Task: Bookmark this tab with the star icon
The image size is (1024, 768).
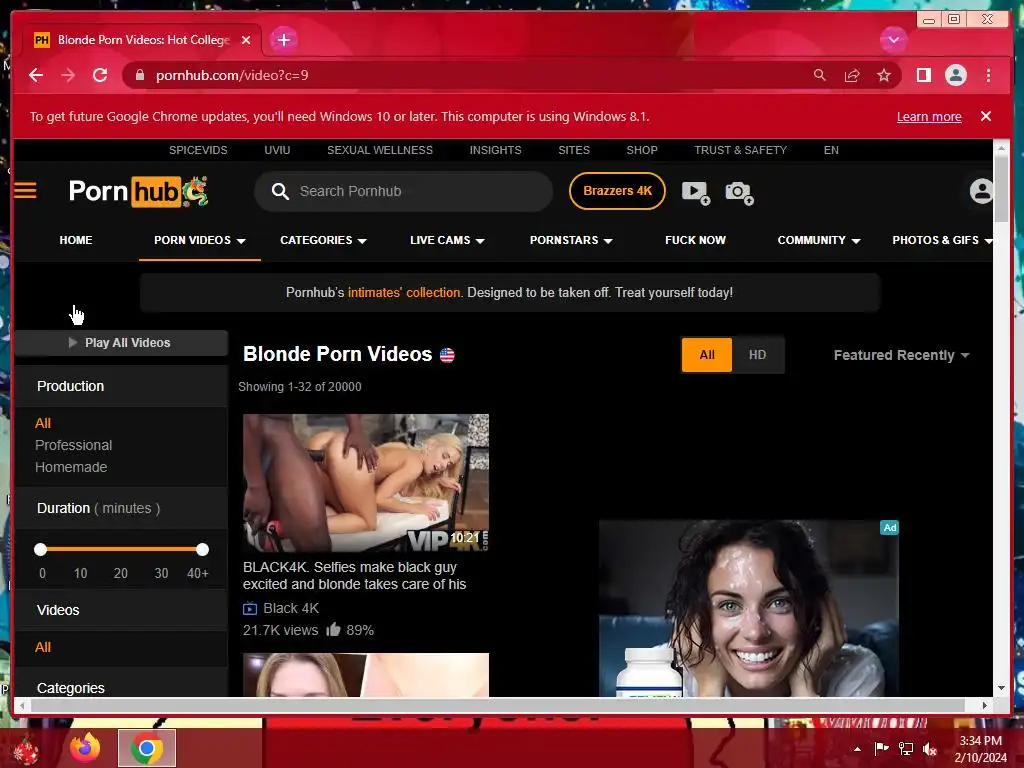Action: click(x=884, y=75)
